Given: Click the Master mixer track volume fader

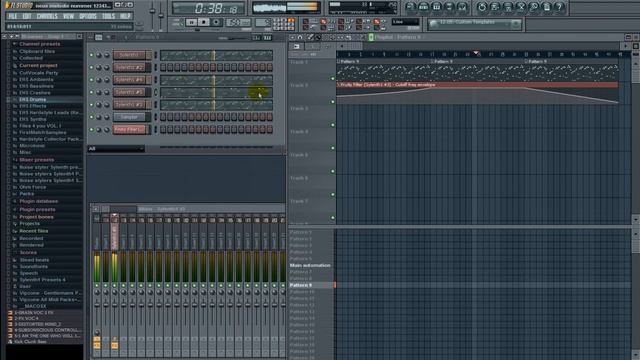Looking at the screenshot, I should (x=97, y=304).
